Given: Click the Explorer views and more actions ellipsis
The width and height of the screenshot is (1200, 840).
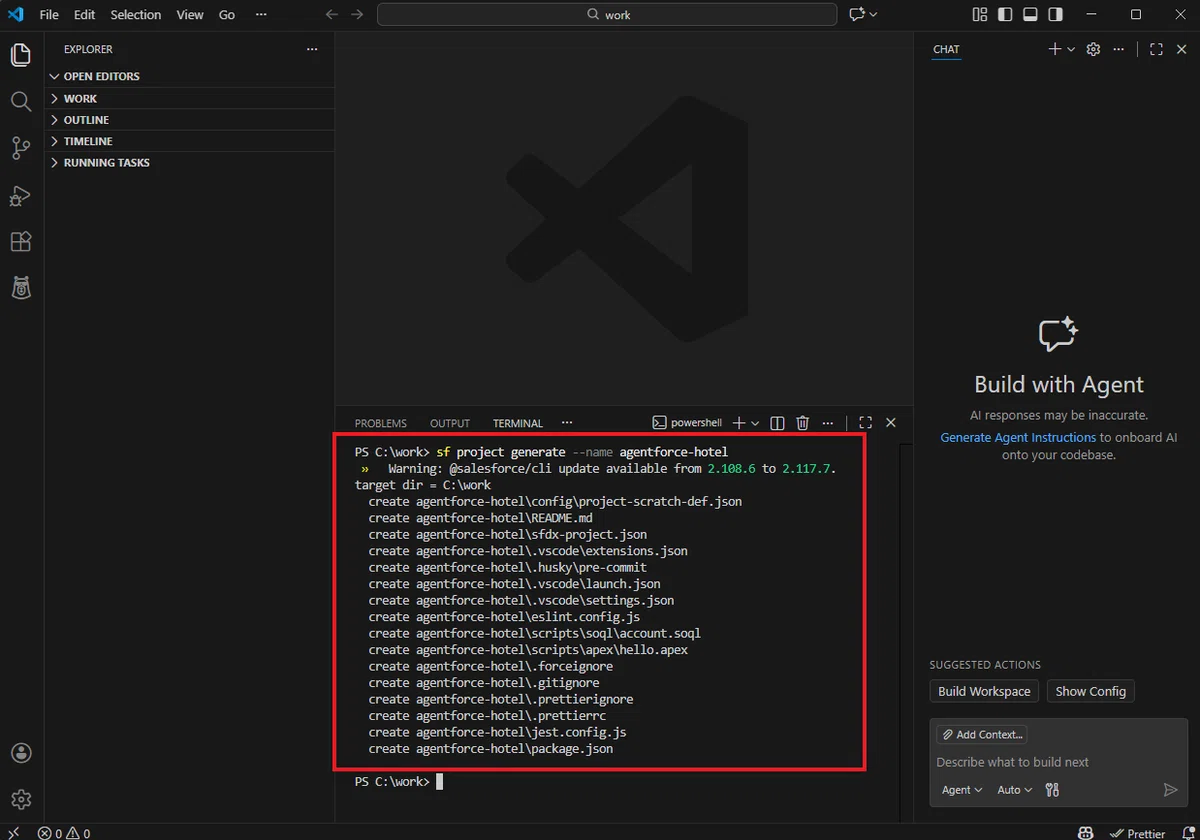Looking at the screenshot, I should pyautogui.click(x=312, y=49).
